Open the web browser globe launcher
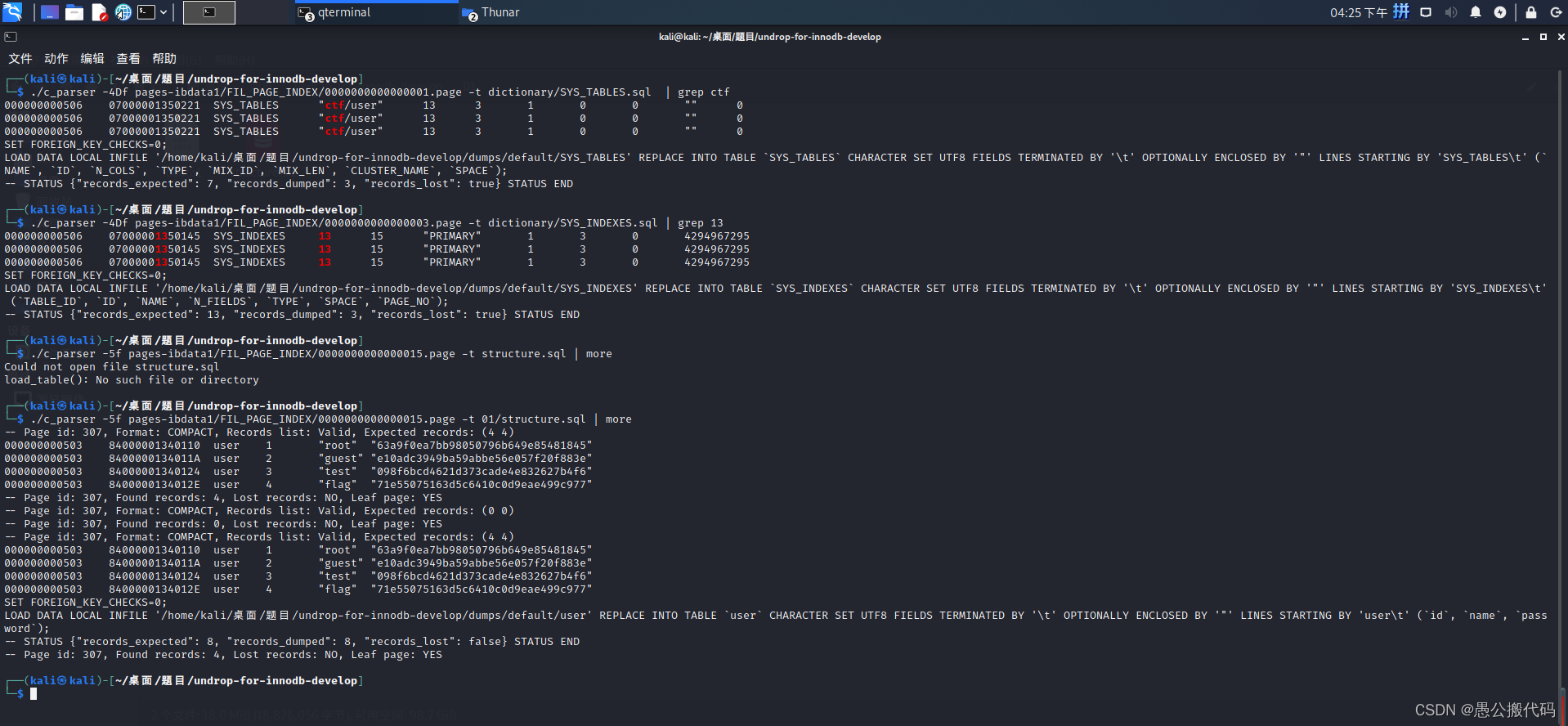Image resolution: width=1568 pixels, height=726 pixels. (x=123, y=12)
